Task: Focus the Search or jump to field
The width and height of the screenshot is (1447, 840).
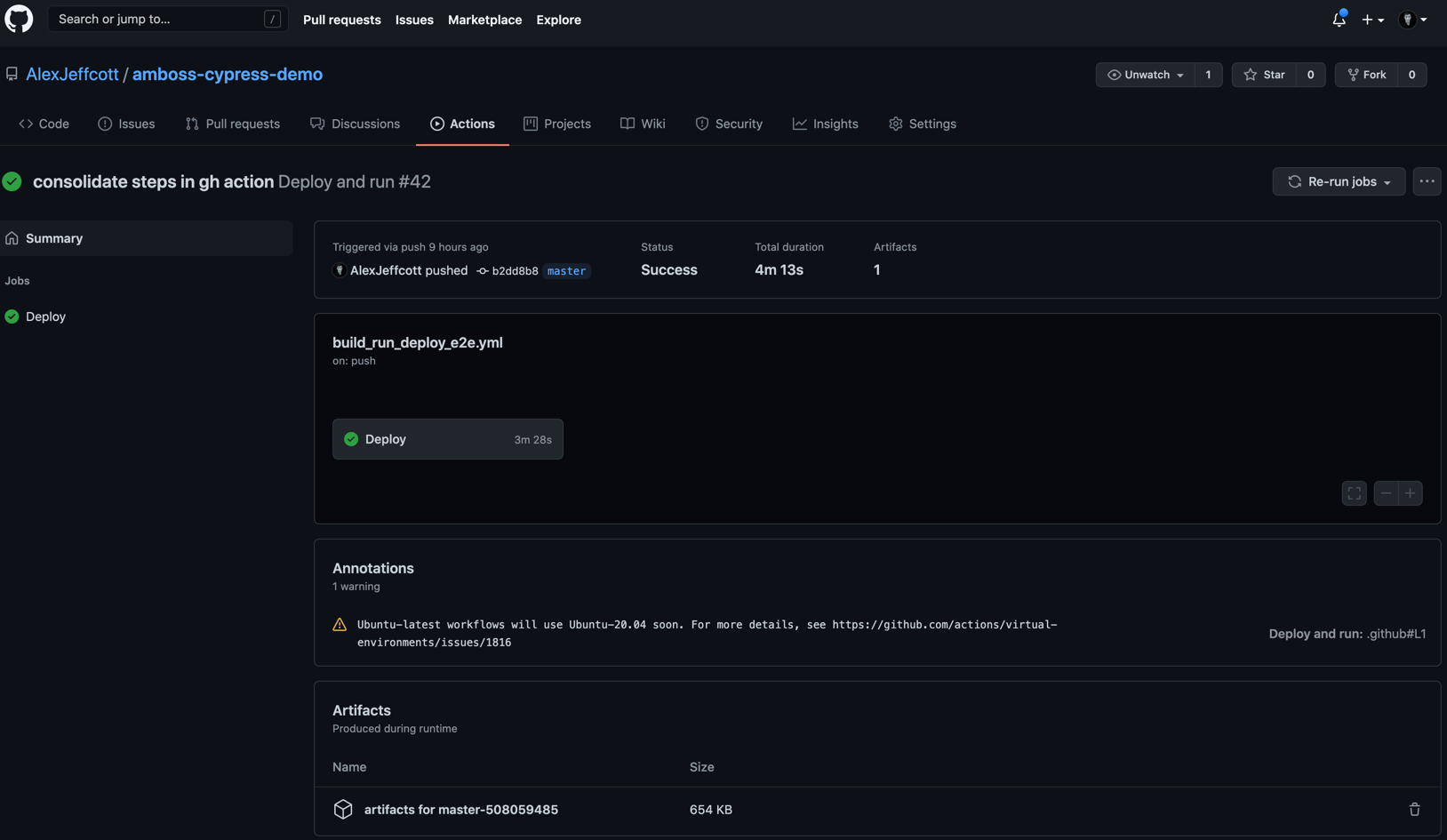Action: tap(168, 19)
